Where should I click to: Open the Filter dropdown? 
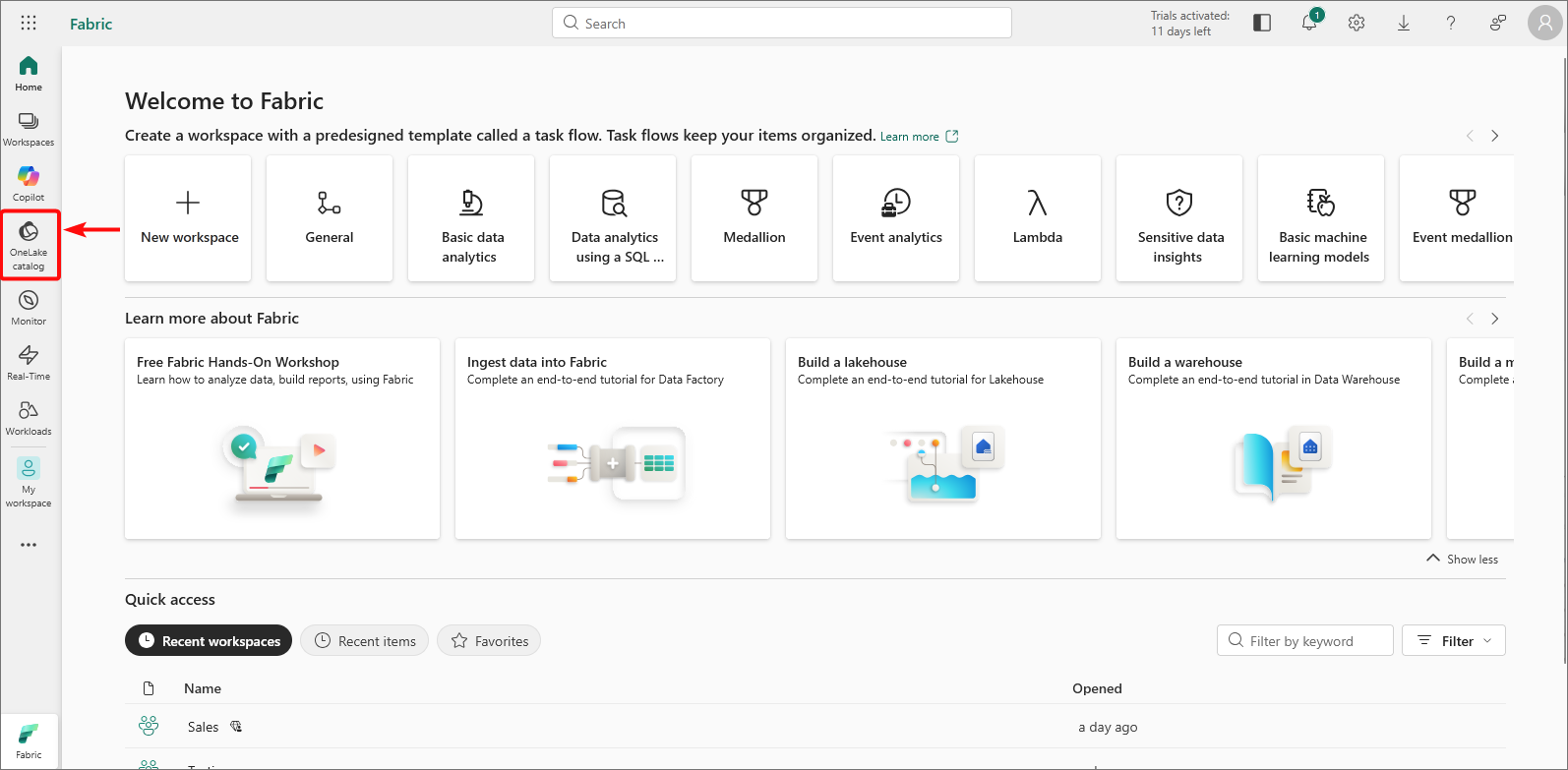tap(1453, 640)
